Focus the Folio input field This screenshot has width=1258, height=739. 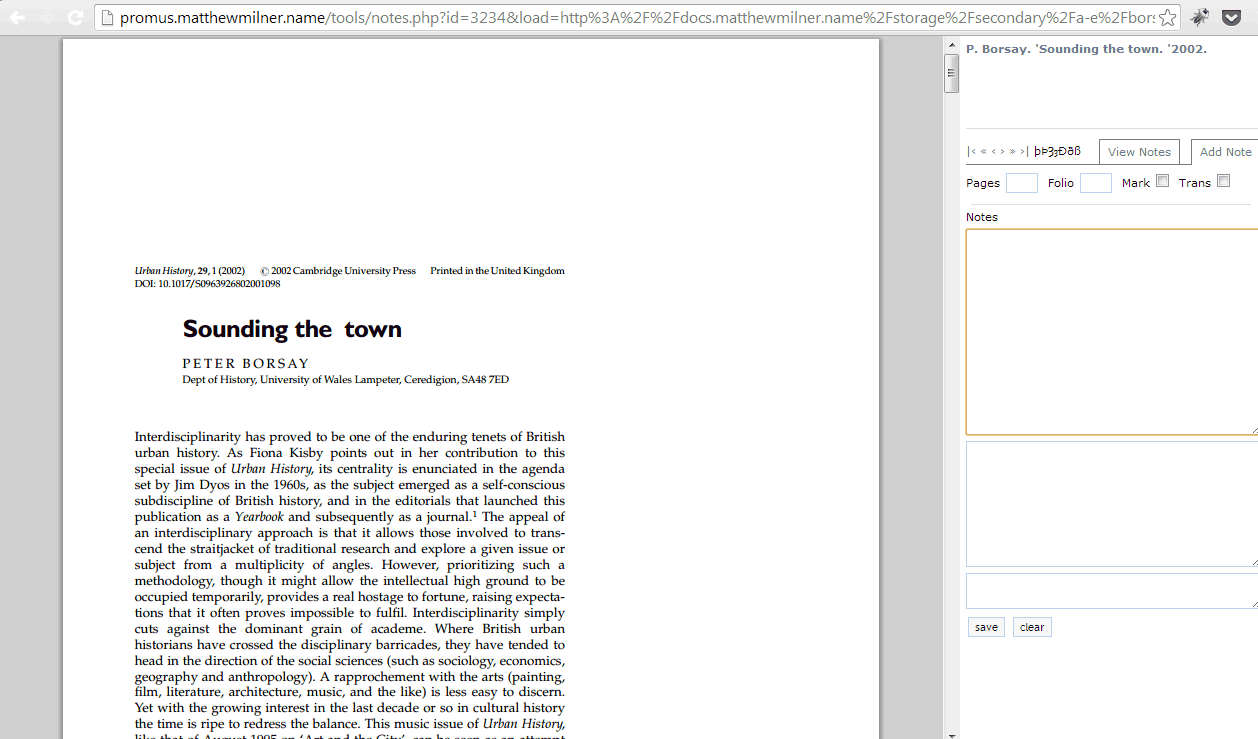click(x=1096, y=183)
